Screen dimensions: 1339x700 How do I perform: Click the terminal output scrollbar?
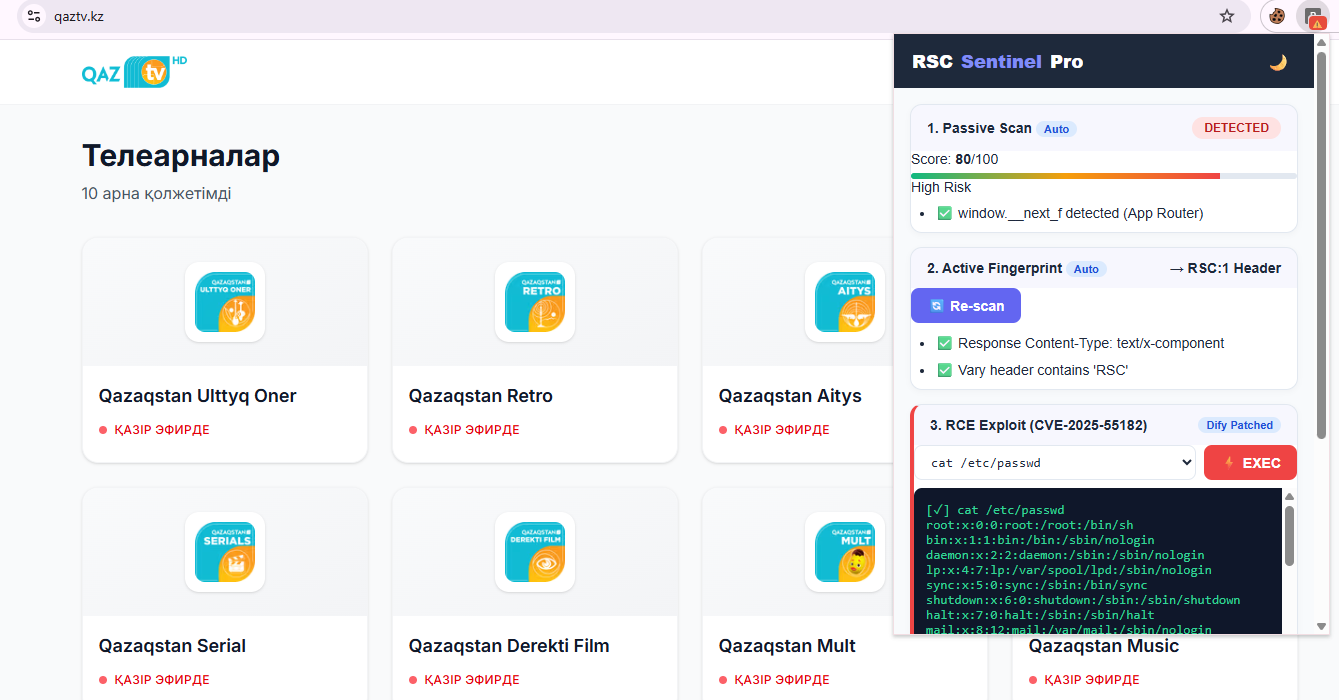click(x=1289, y=535)
